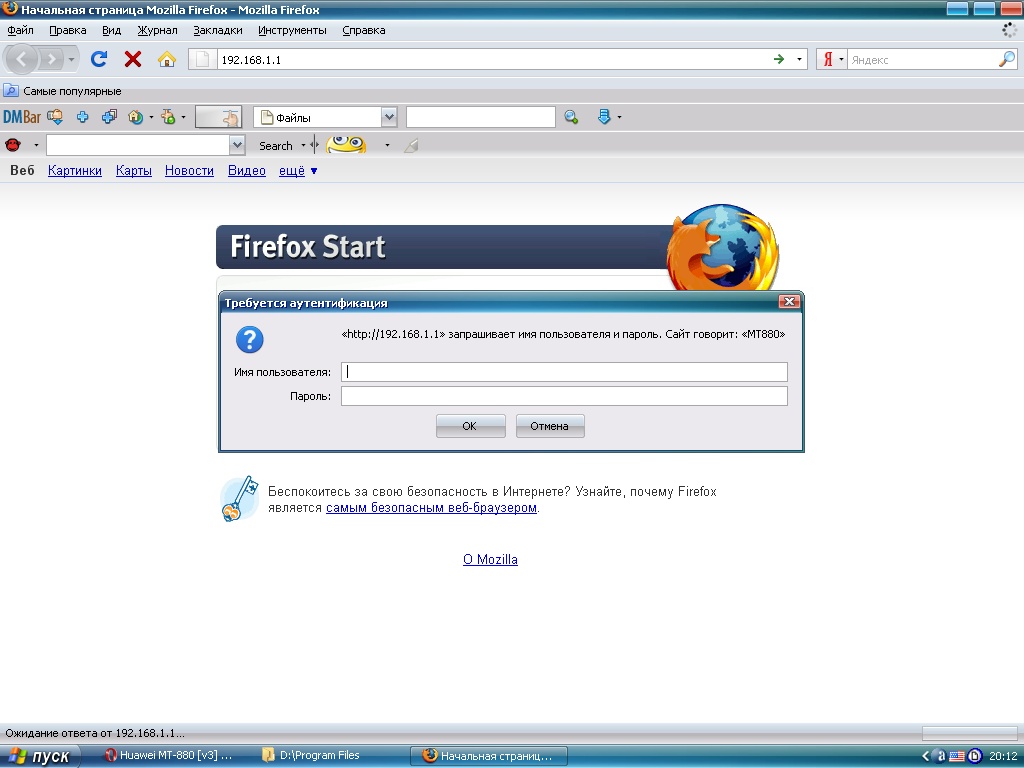Viewport: 1024px width, 768px height.
Task: Click the Yandex search magnifier icon
Action: pyautogui.click(x=1006, y=60)
